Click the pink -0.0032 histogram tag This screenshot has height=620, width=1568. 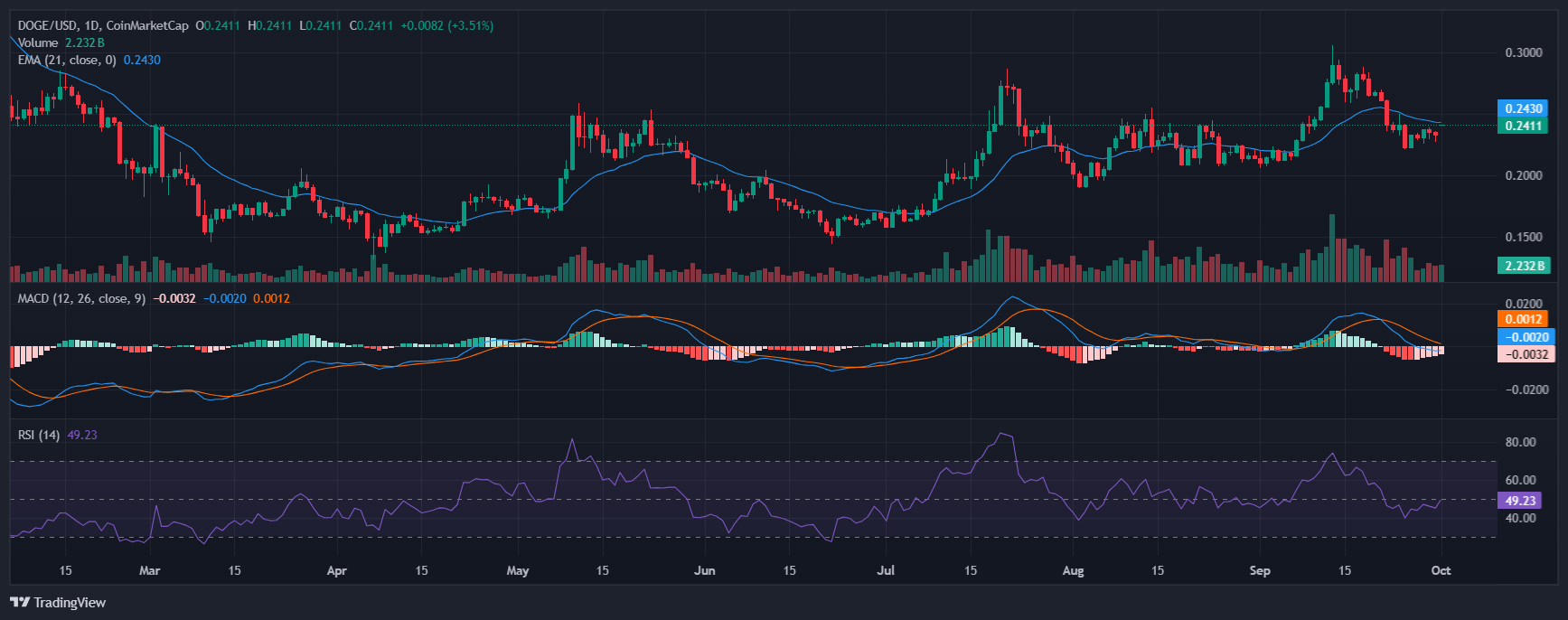tap(1523, 354)
